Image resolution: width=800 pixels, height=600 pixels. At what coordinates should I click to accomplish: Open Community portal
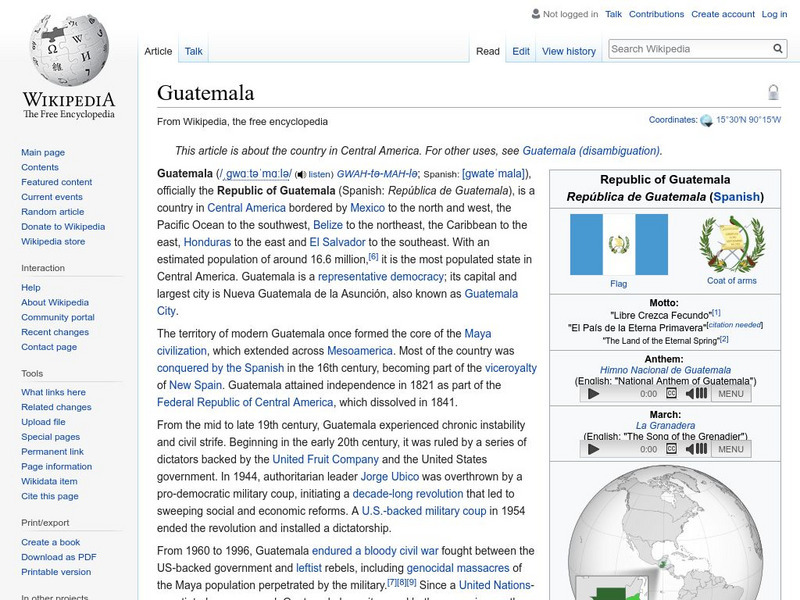pyautogui.click(x=58, y=317)
